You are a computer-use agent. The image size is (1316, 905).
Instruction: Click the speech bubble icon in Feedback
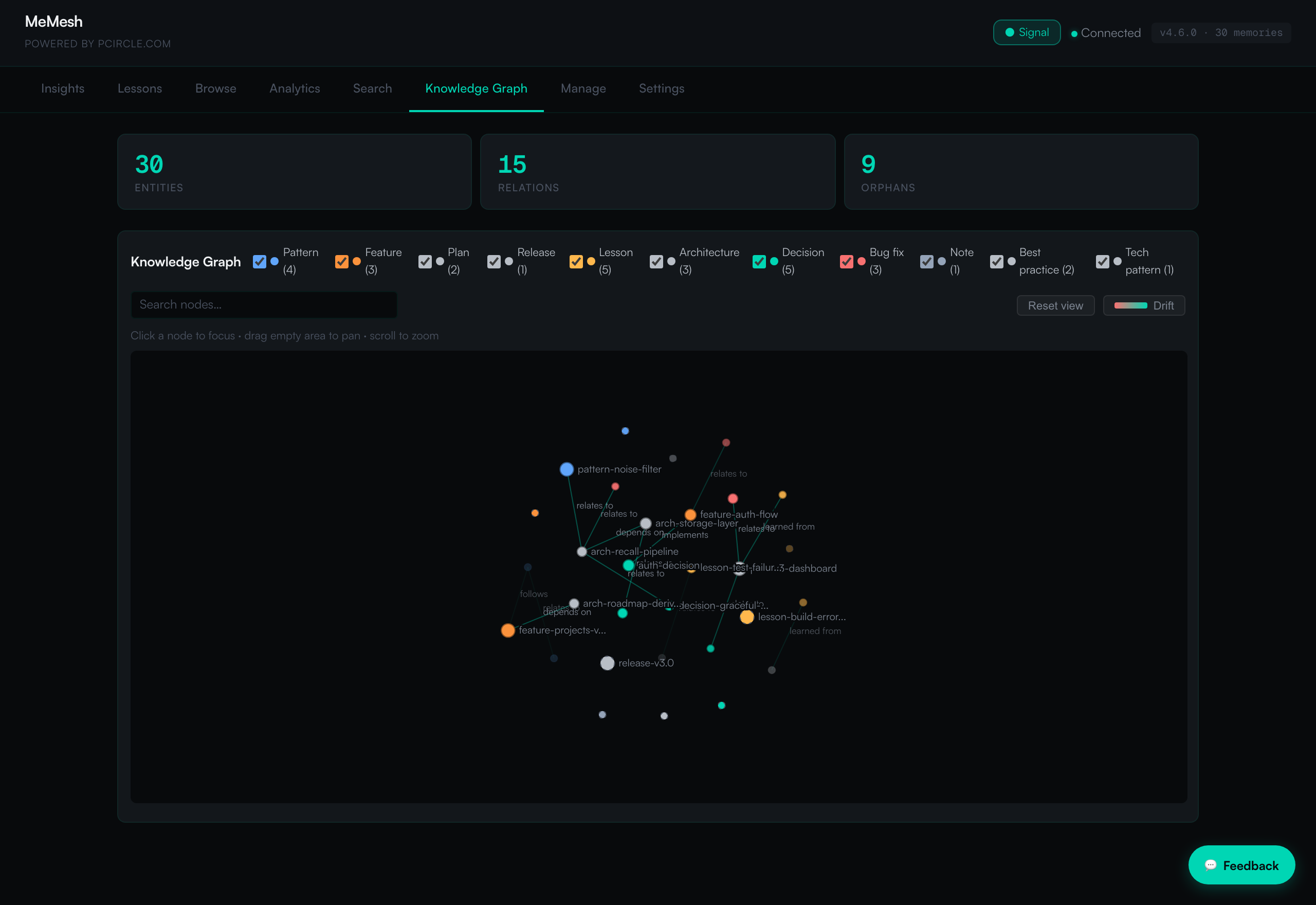pyautogui.click(x=1211, y=865)
